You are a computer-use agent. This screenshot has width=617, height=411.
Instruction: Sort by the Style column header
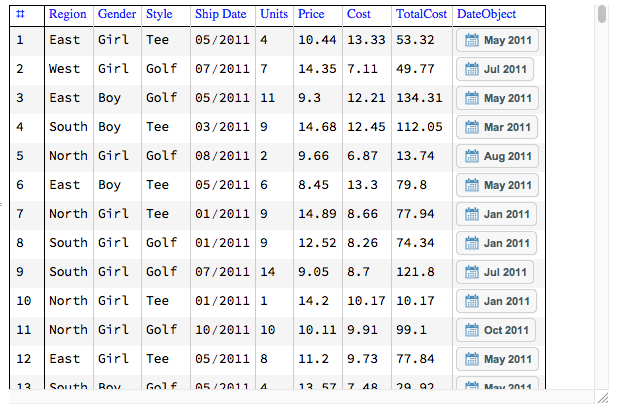(x=159, y=14)
